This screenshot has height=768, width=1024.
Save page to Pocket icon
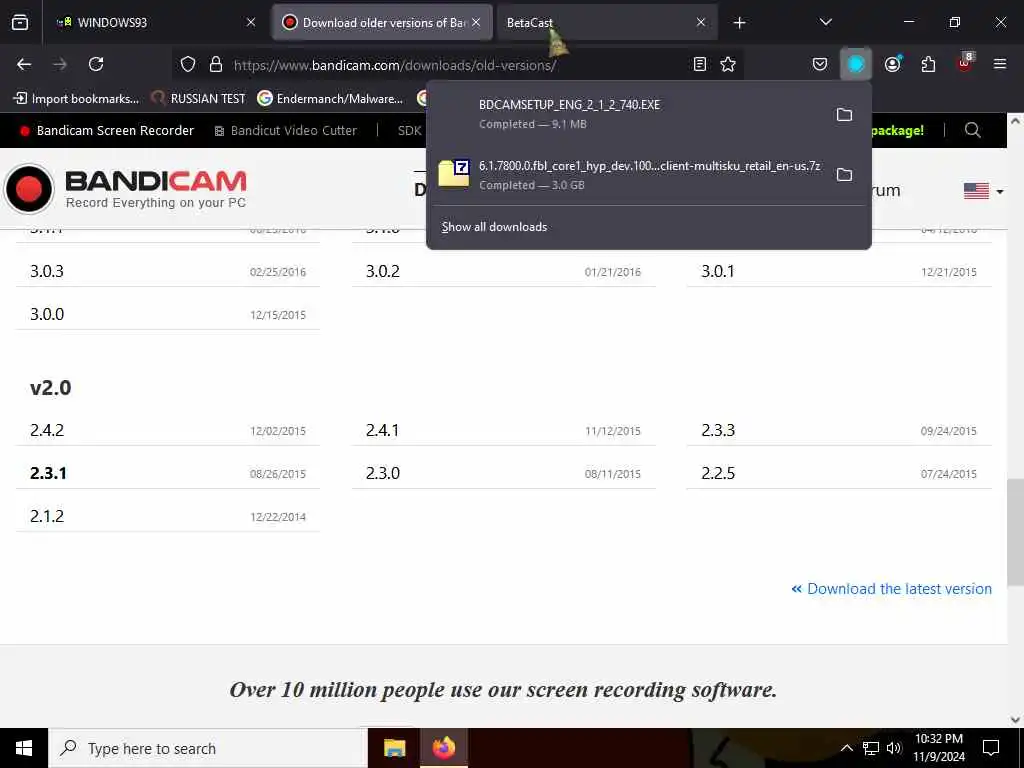820,64
